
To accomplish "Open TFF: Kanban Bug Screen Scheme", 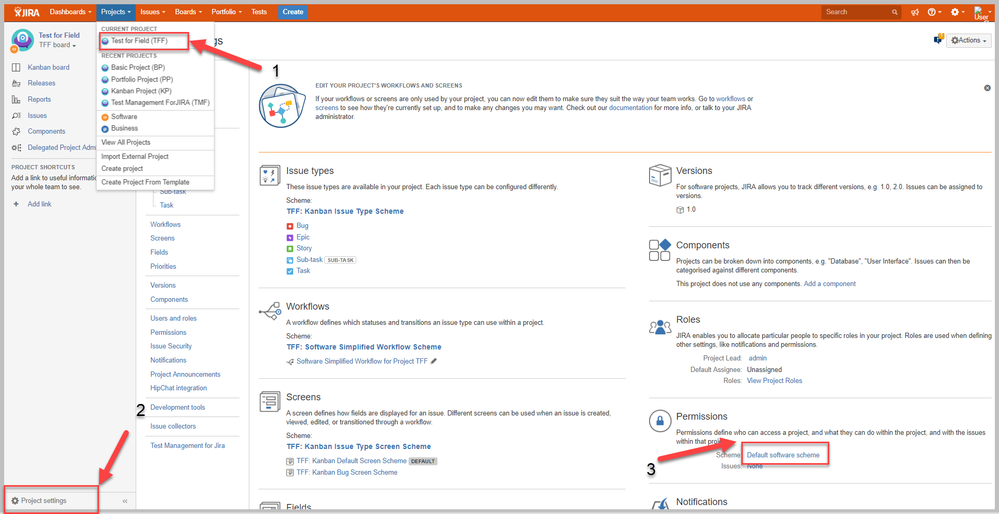I will [347, 472].
